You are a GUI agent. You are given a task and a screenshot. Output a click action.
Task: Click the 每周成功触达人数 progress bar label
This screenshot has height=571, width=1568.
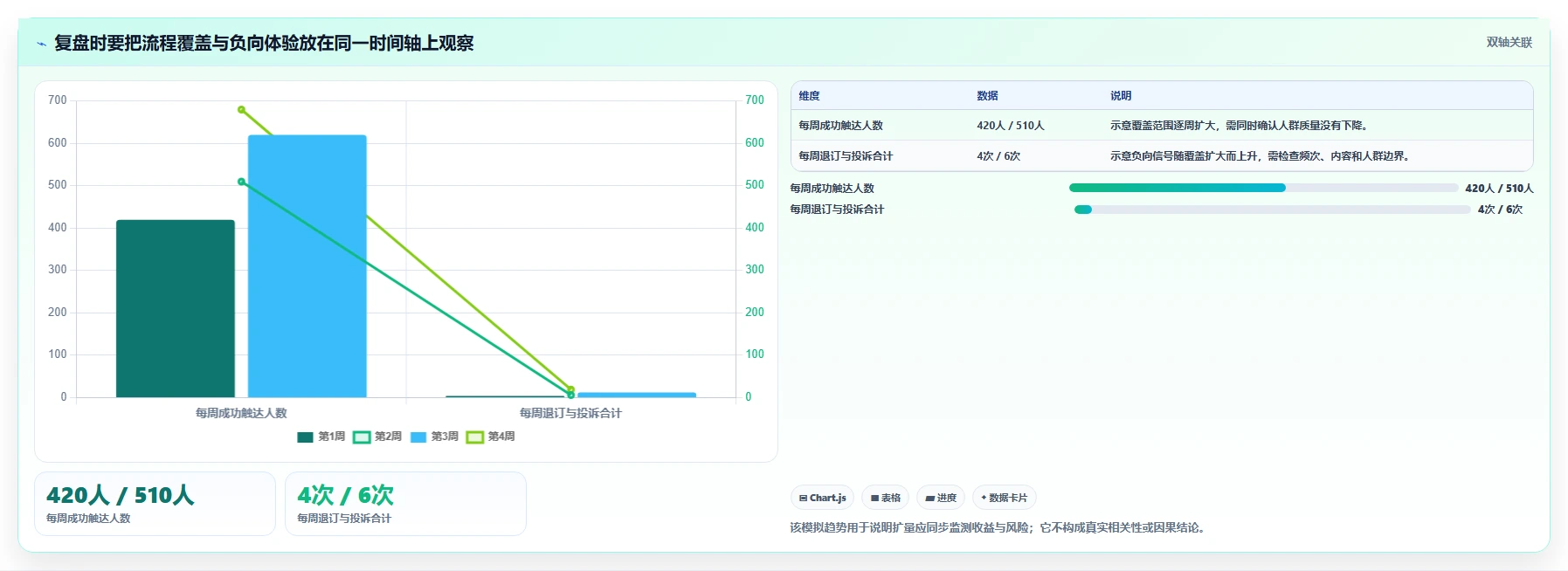point(832,189)
